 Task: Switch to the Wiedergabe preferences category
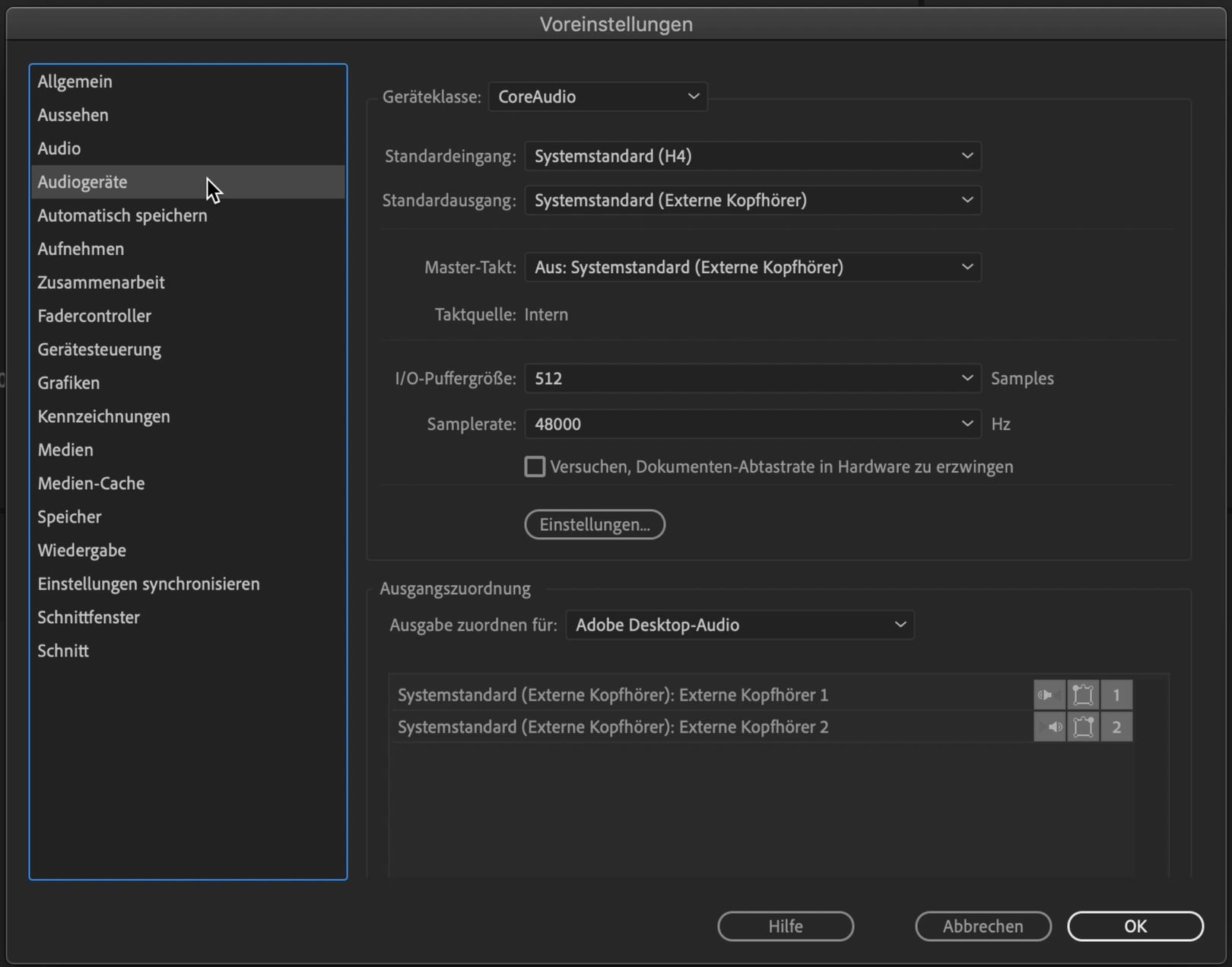click(x=82, y=550)
